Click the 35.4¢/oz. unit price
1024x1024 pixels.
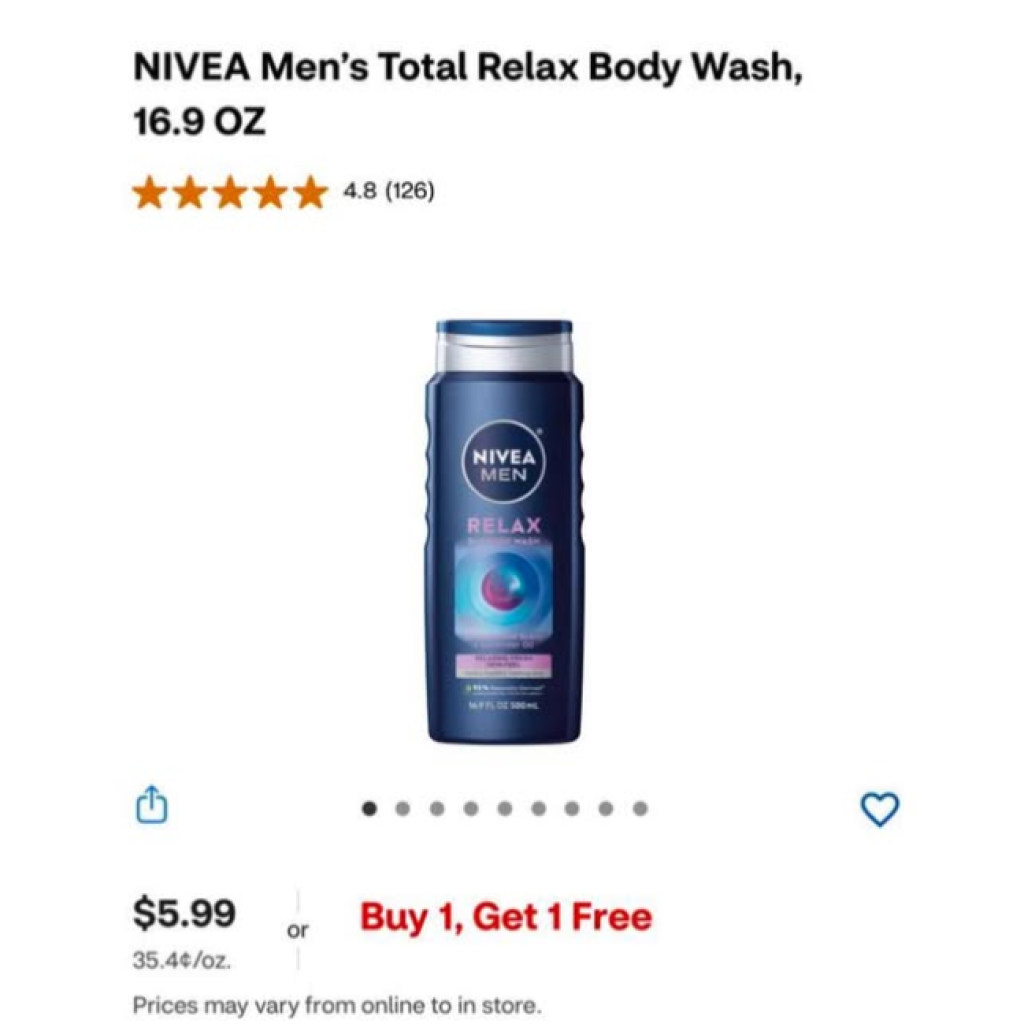182,961
